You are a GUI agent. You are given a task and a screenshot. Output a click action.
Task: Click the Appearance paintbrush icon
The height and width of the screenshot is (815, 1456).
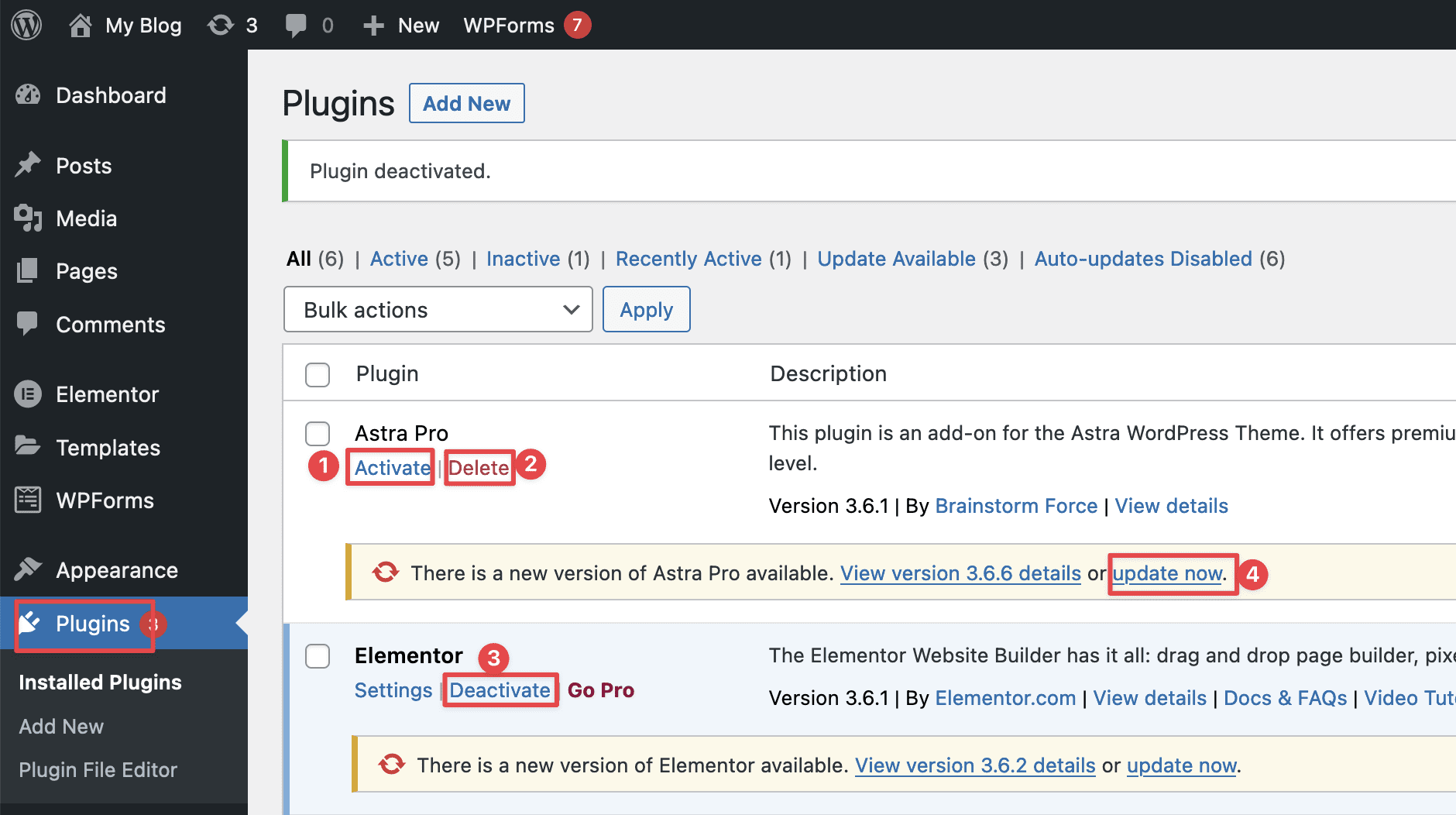point(28,570)
